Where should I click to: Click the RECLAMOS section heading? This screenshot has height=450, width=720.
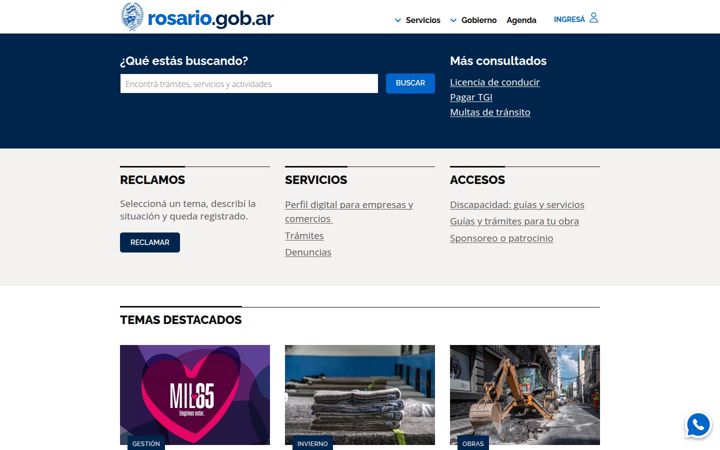click(152, 180)
